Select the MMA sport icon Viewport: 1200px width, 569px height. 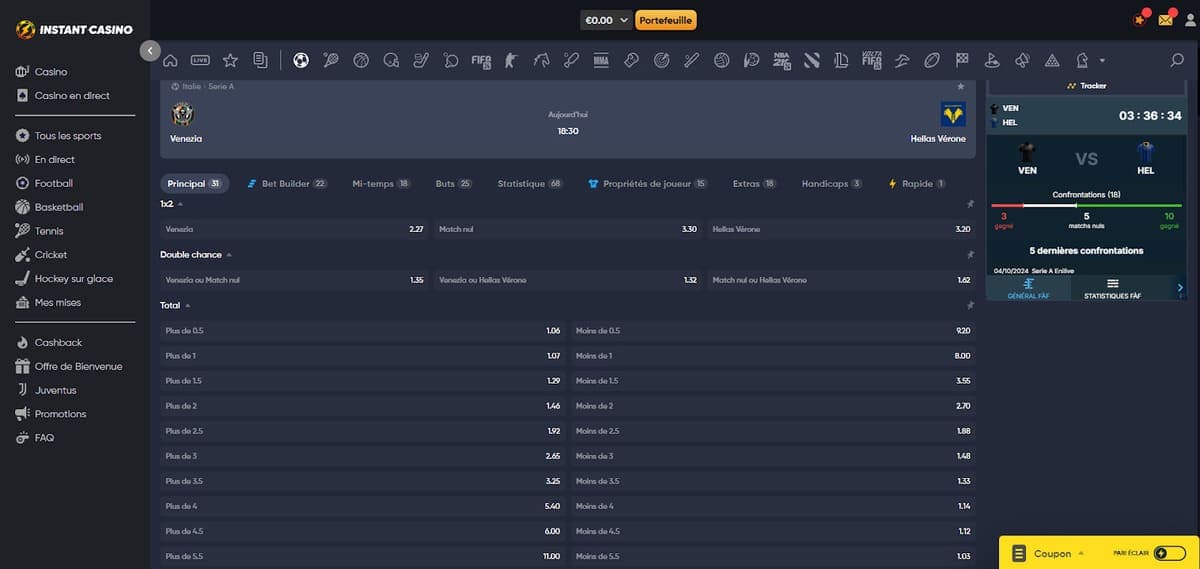coord(601,60)
